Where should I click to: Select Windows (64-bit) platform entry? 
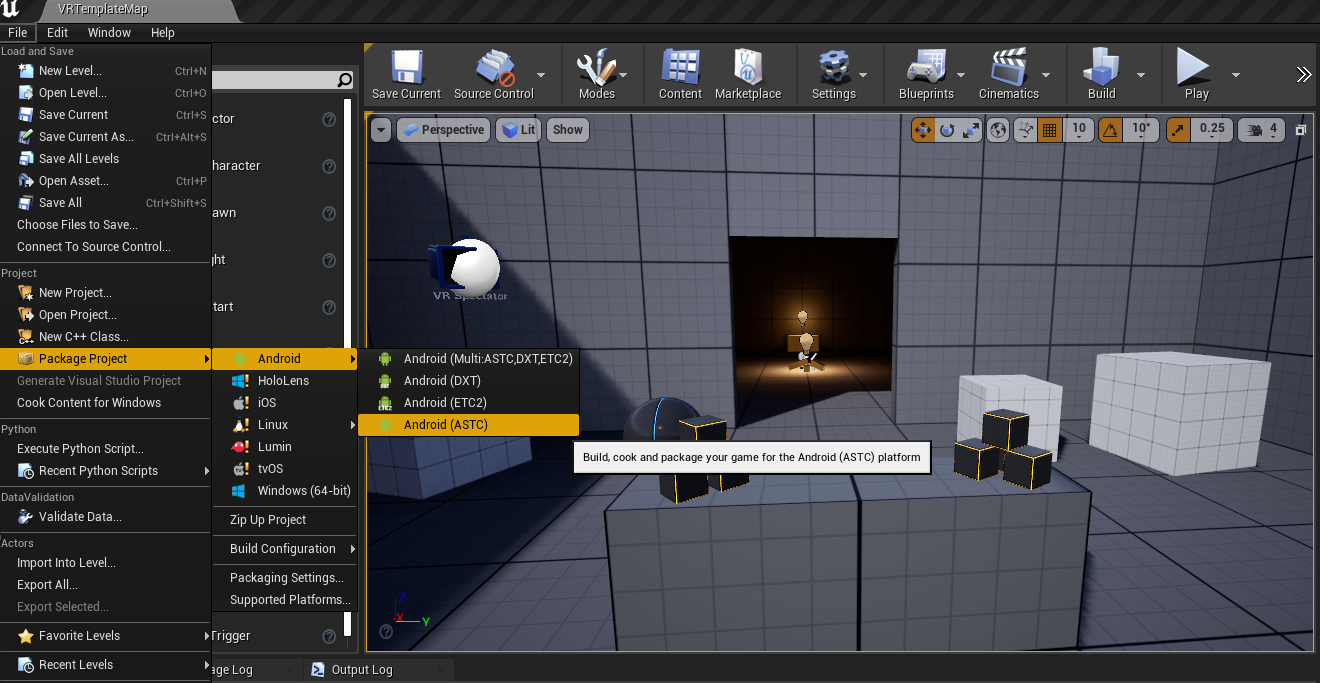pyautogui.click(x=285, y=491)
